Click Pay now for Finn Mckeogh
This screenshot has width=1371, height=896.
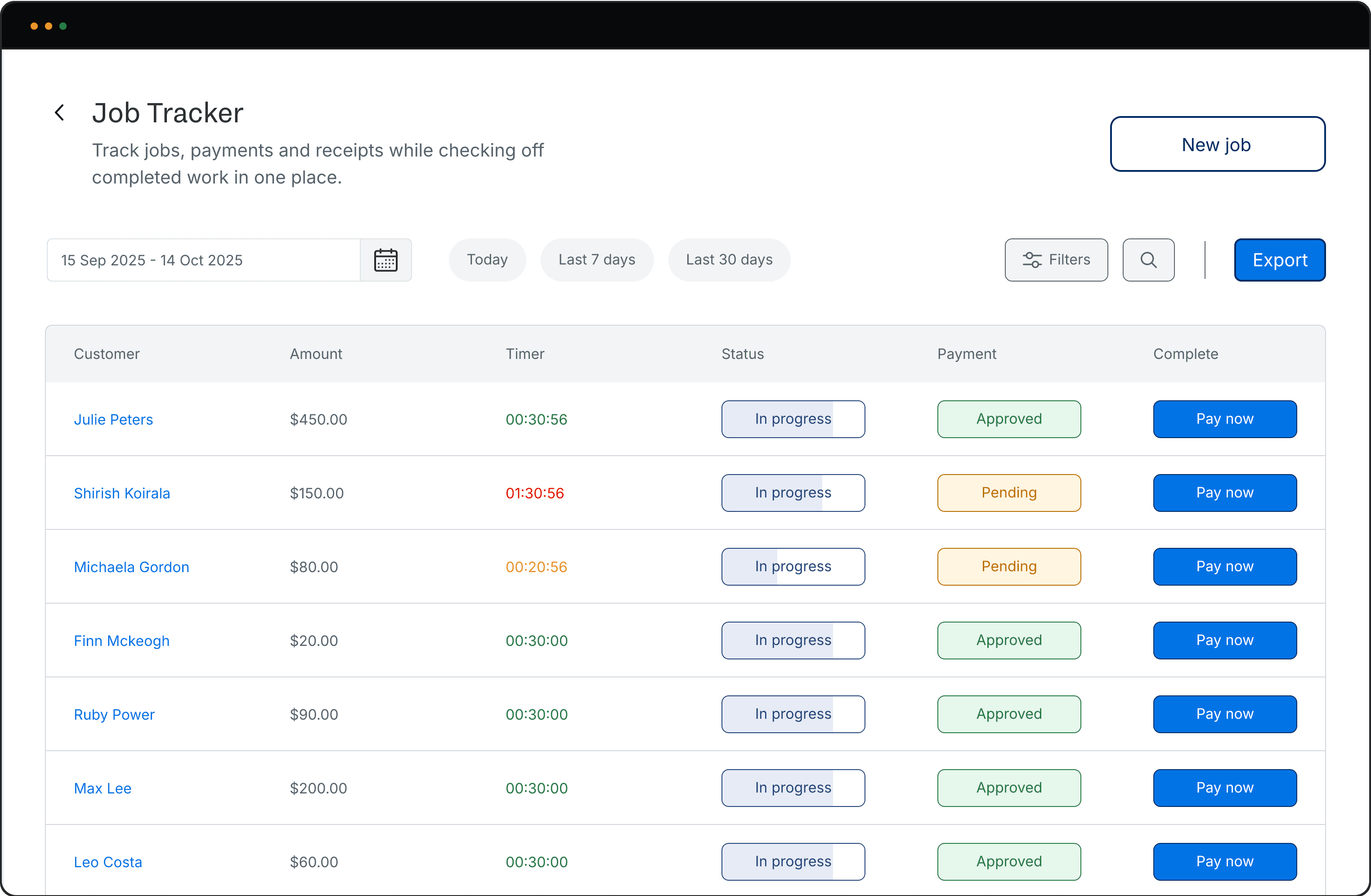(x=1224, y=640)
